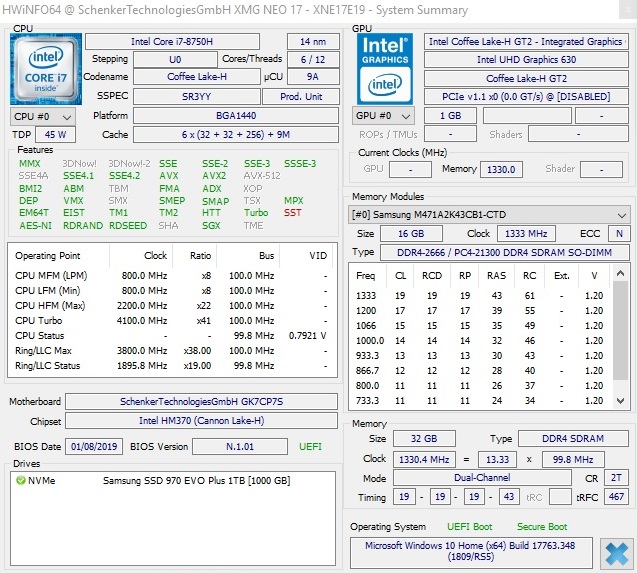Click the 733.3 frequency timing row
Viewport: 637px width, 573px height.
click(480, 401)
